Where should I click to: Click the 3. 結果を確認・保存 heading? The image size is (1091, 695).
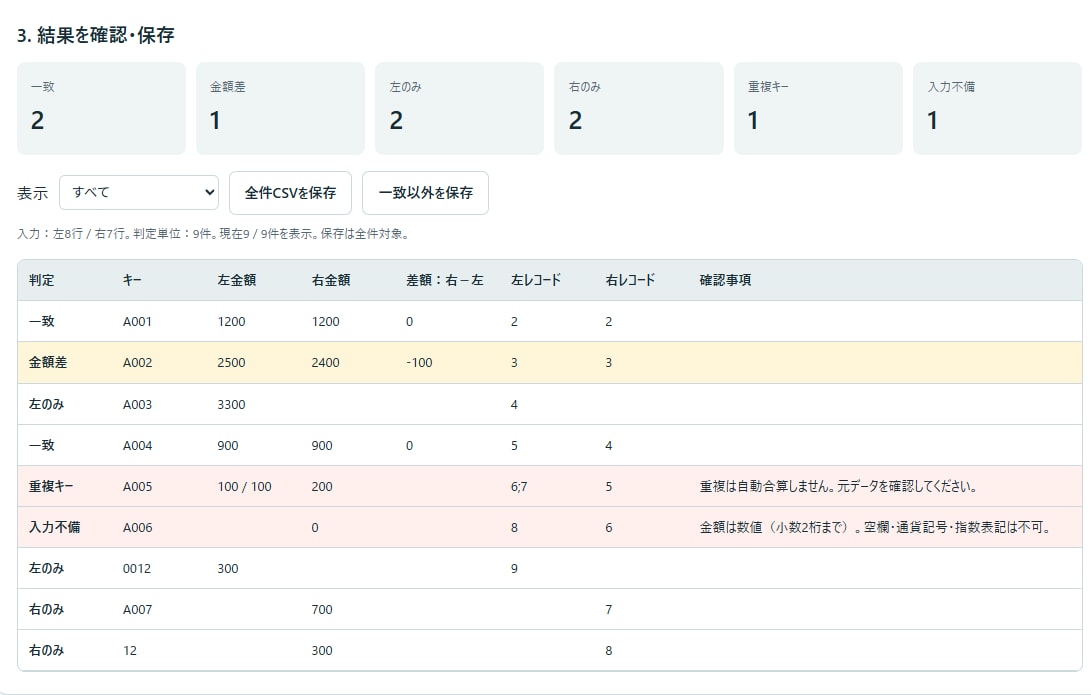point(95,35)
